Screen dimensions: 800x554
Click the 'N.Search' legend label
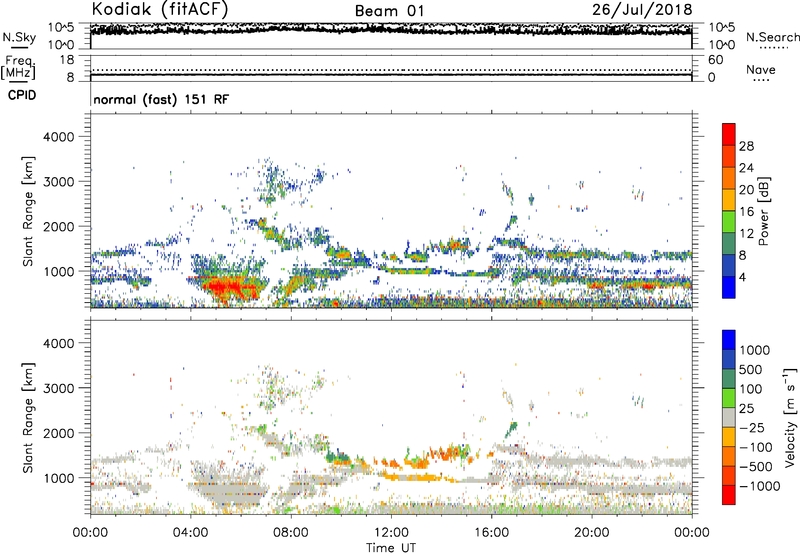click(773, 37)
